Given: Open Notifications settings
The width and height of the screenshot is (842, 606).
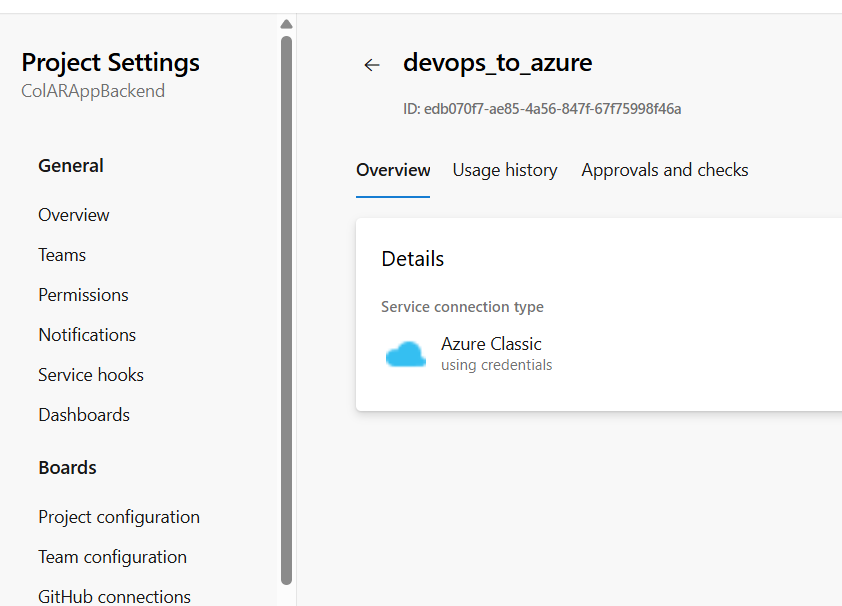Looking at the screenshot, I should tap(87, 335).
